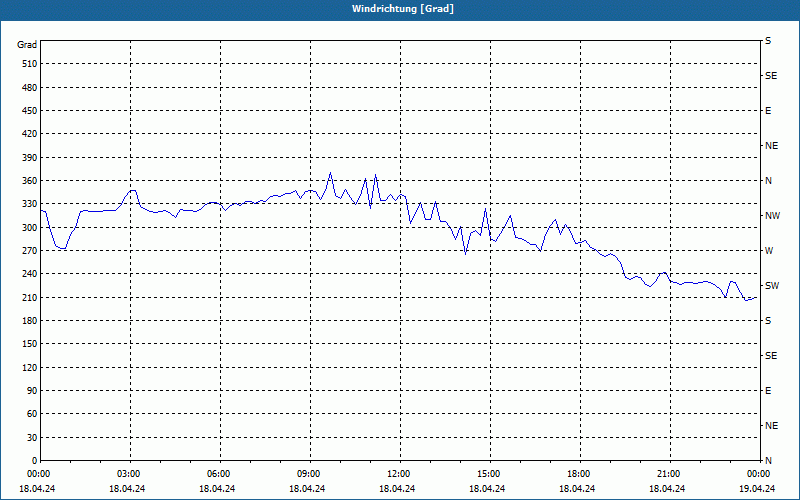This screenshot has width=800, height=500.
Task: Click the 'Windrichtung [Grad]' chart title
Action: point(403,9)
